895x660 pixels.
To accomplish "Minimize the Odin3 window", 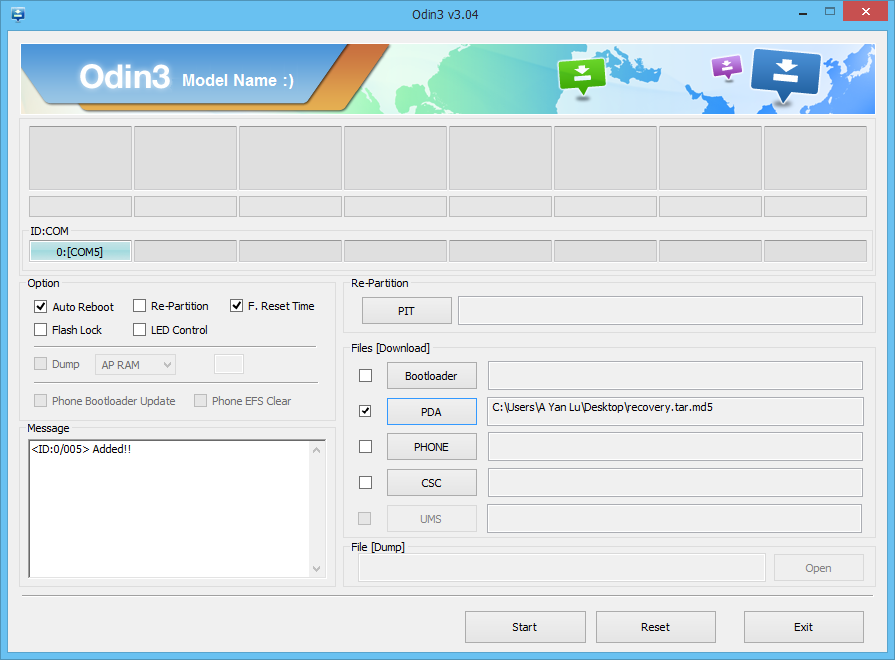I will pyautogui.click(x=803, y=13).
